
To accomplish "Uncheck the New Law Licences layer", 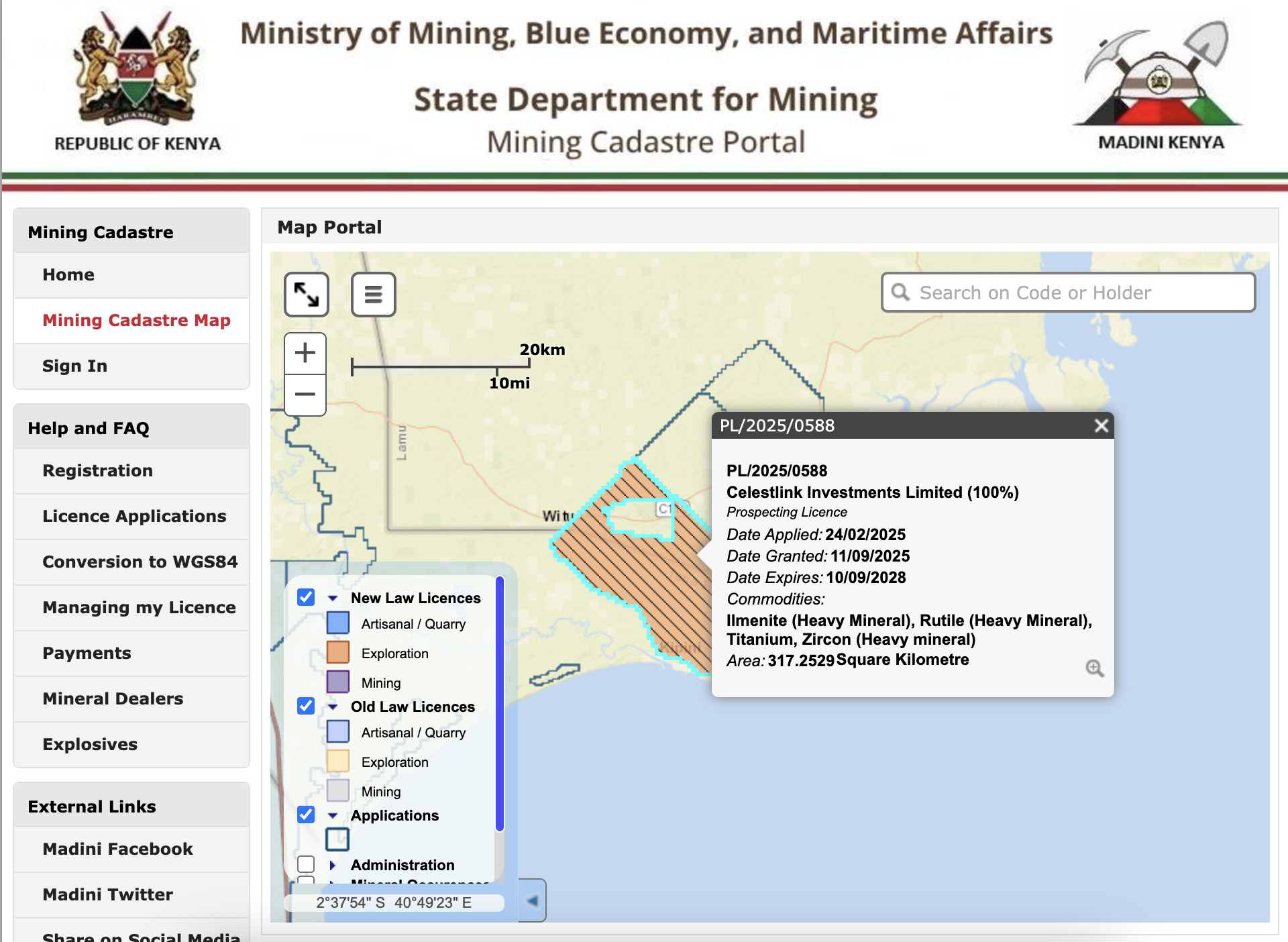I will point(306,597).
